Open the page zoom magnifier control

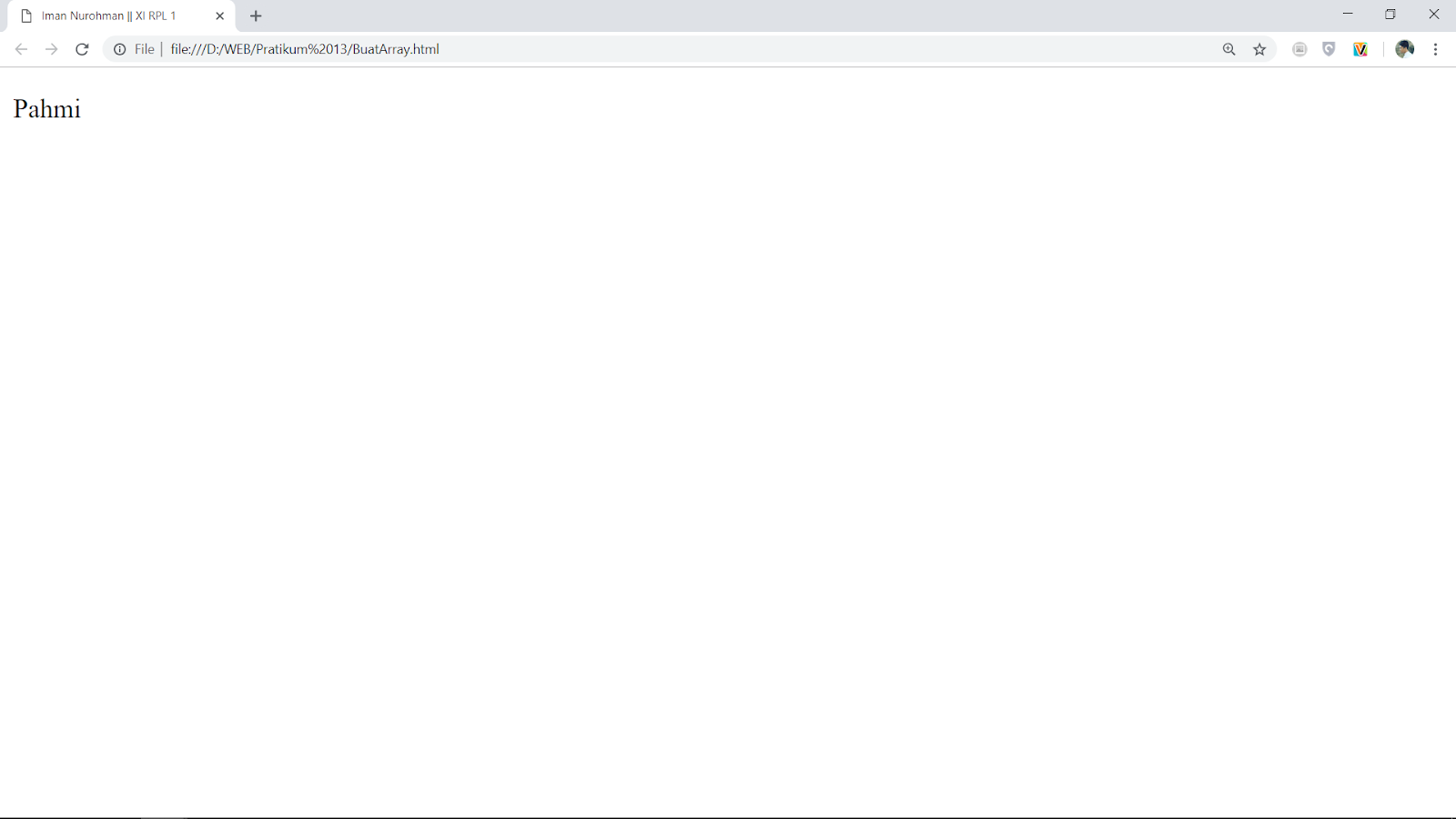click(1228, 49)
